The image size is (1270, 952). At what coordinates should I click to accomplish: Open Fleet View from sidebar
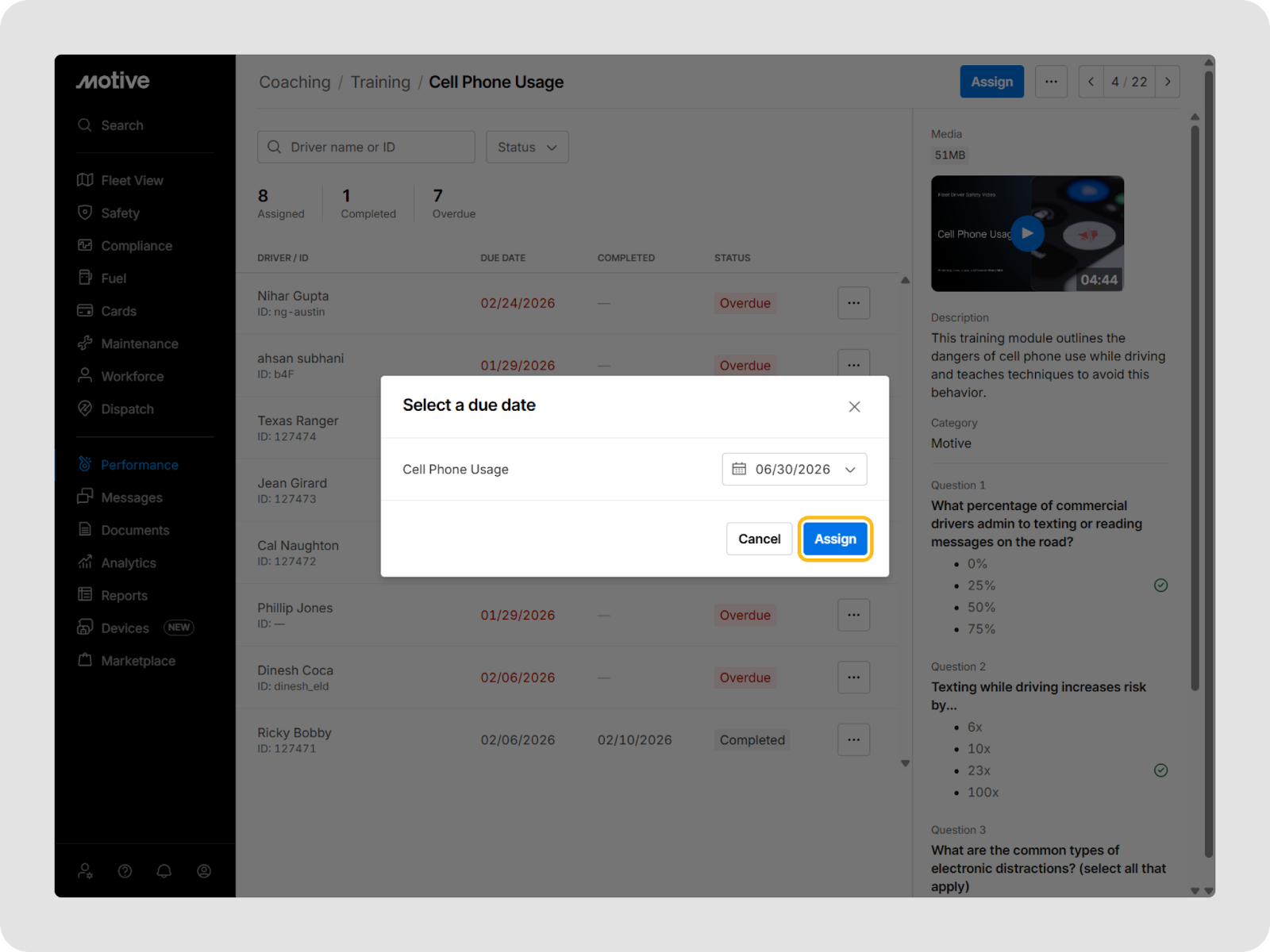coord(120,180)
